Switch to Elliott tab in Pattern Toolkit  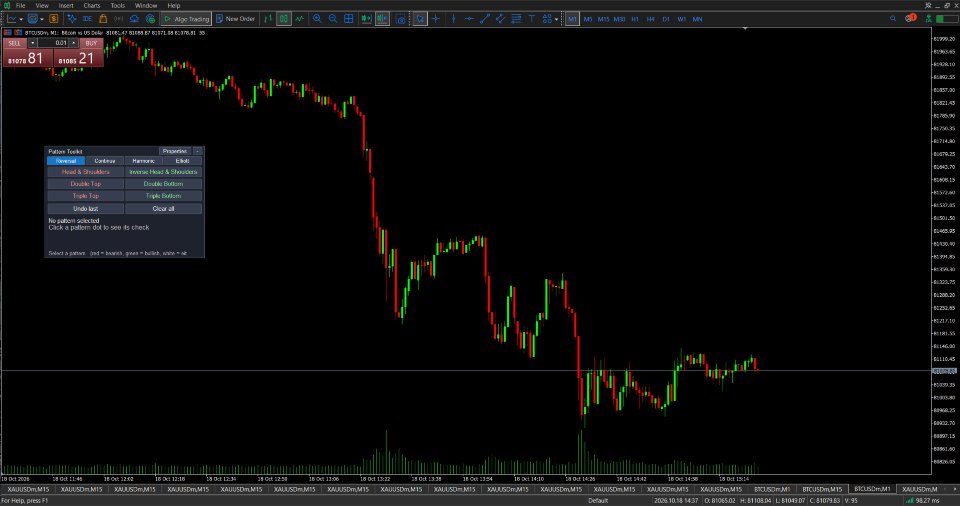182,160
